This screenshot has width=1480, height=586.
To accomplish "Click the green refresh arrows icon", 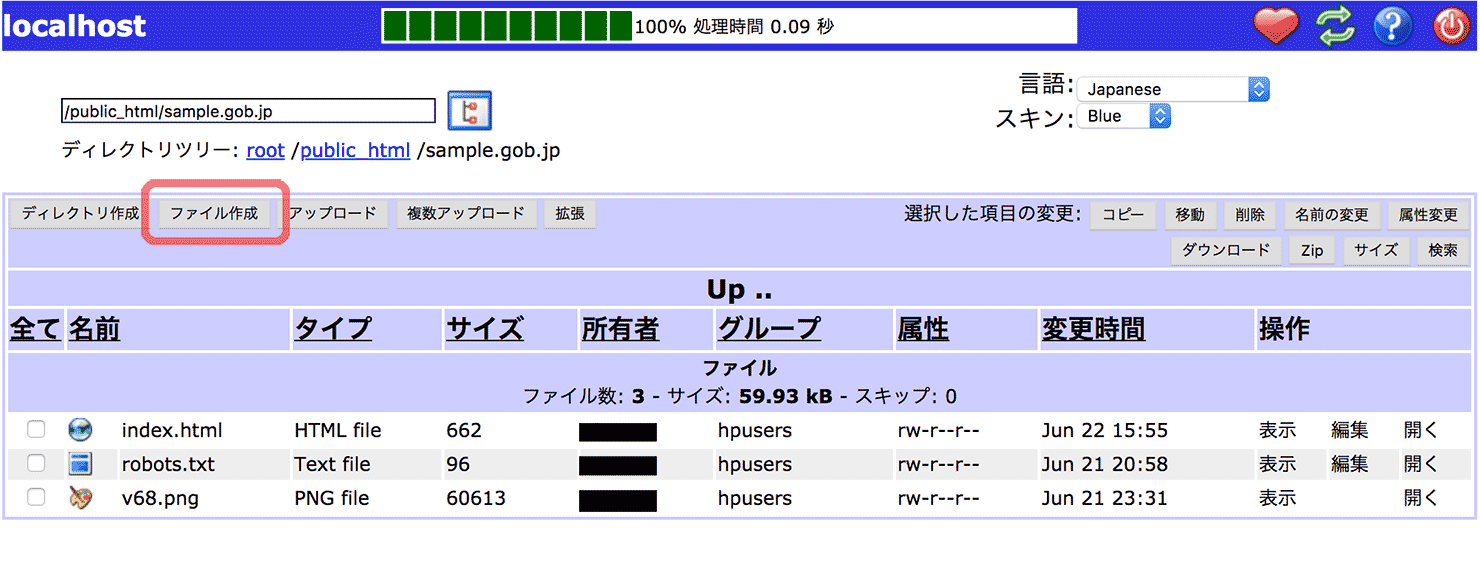I will 1335,25.
